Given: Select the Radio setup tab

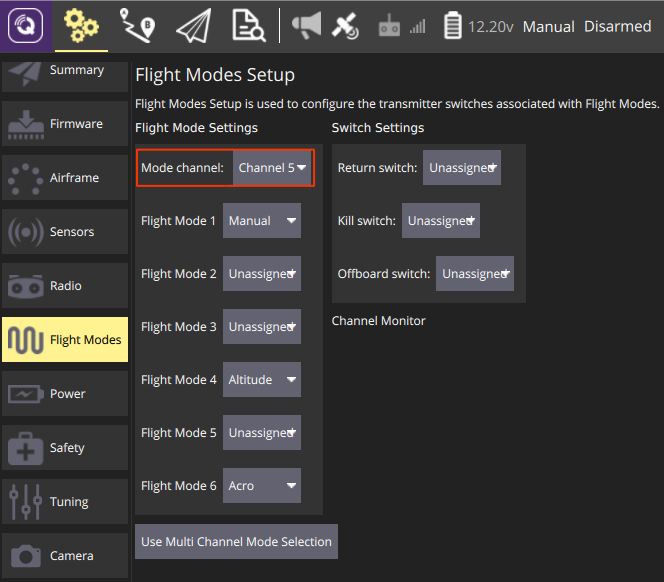Looking at the screenshot, I should (65, 286).
